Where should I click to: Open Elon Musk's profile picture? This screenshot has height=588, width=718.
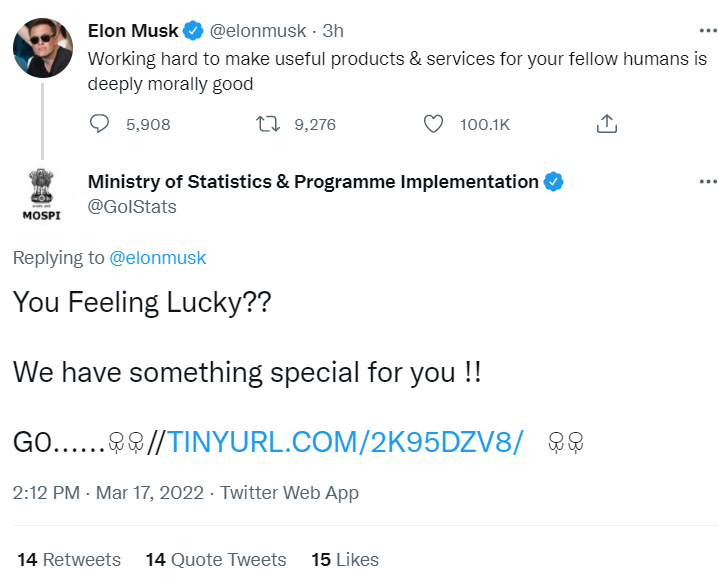[41, 45]
